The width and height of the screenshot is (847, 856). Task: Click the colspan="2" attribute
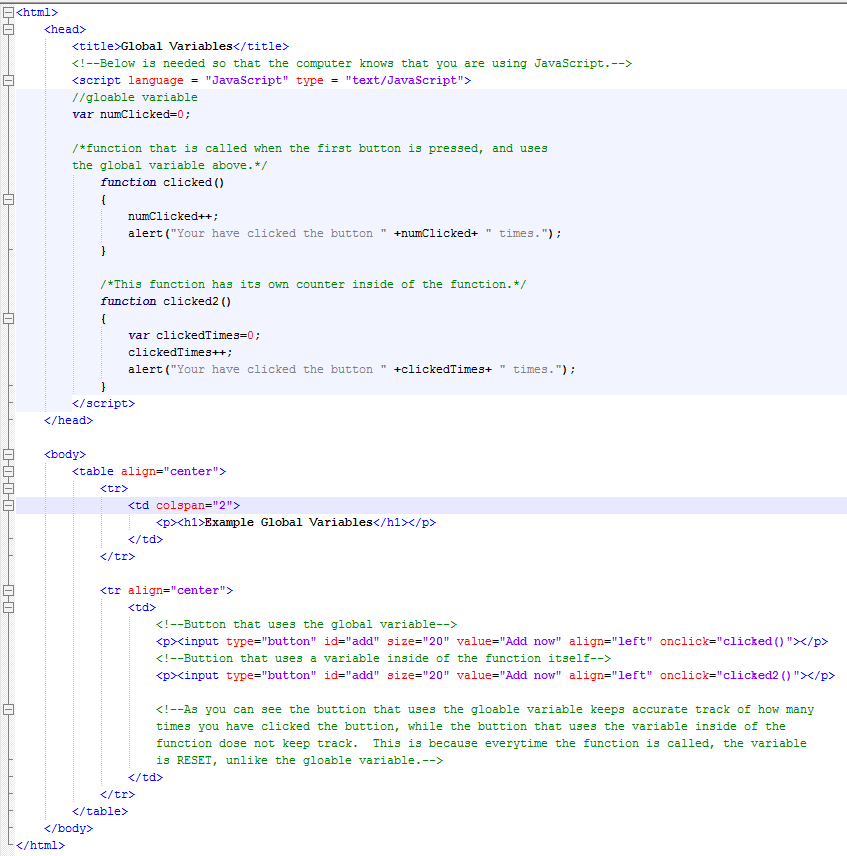[194, 506]
